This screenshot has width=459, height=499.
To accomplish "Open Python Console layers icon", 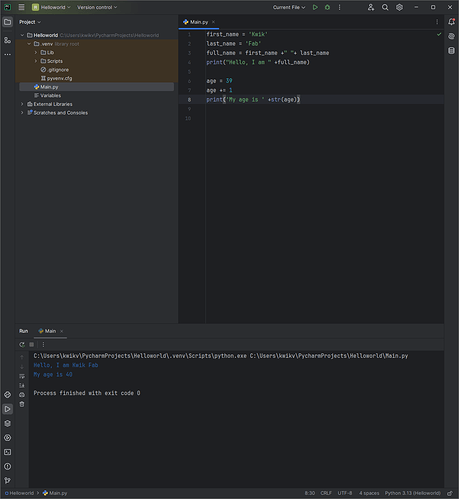I will (x=7, y=423).
